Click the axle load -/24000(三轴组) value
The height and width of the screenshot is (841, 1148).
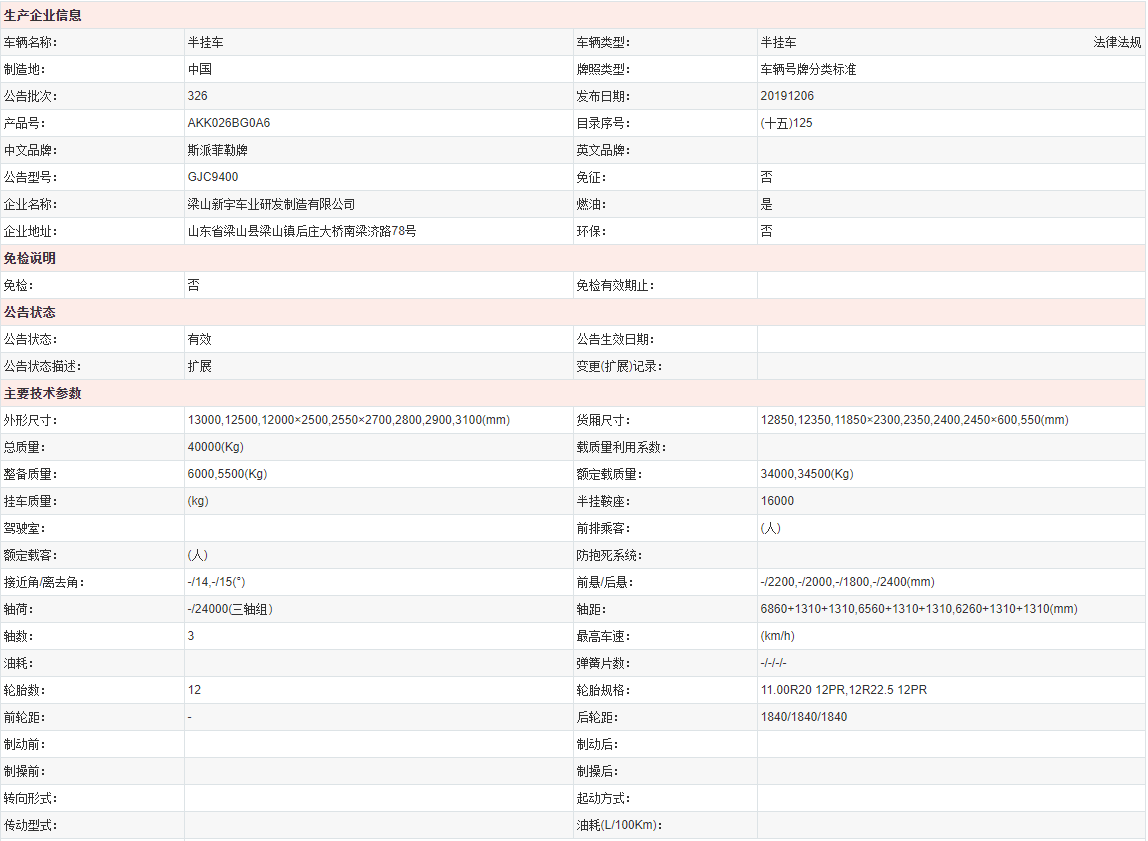coord(230,609)
